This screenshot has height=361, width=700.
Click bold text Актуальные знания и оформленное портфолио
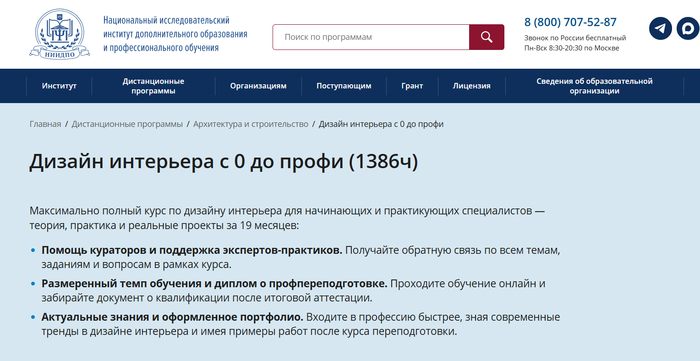pos(172,317)
